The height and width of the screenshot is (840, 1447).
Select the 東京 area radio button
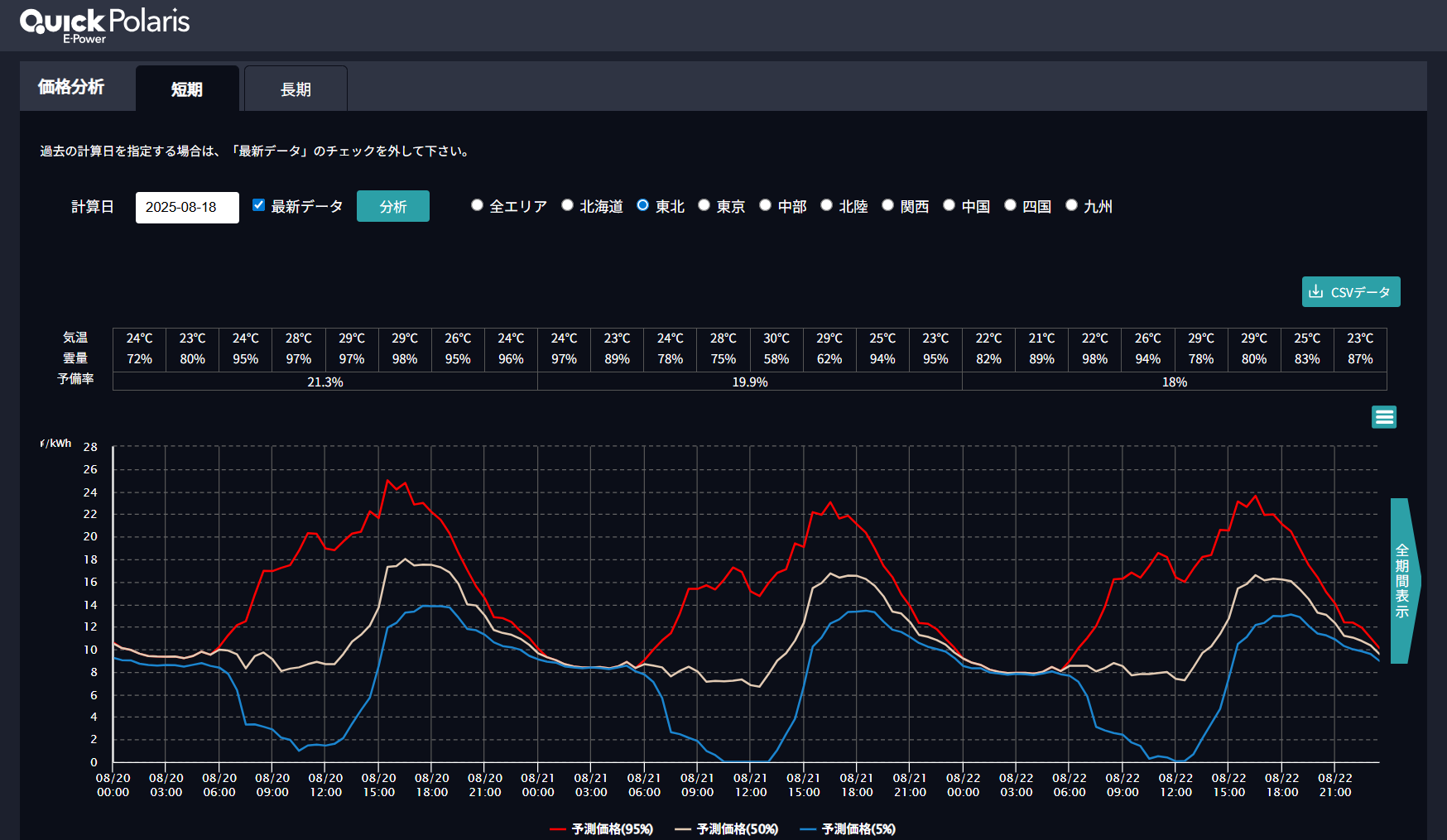(x=704, y=205)
